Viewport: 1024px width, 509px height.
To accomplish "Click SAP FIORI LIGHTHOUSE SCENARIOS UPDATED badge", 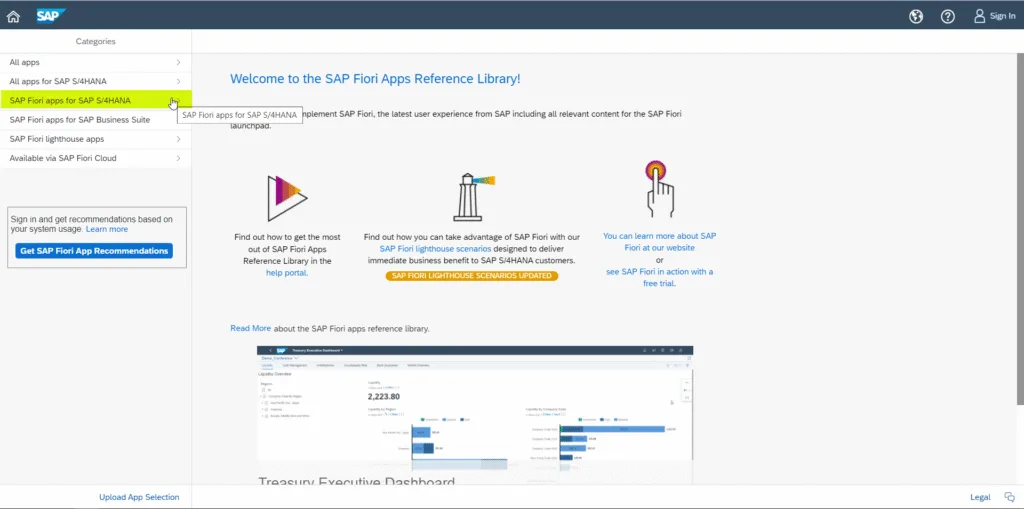I will pyautogui.click(x=472, y=276).
